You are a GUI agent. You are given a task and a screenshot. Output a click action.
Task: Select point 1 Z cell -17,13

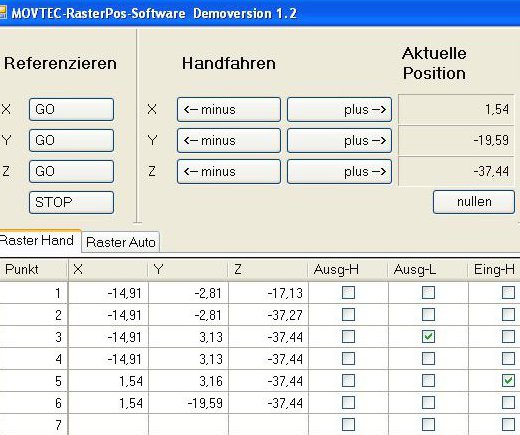[x=268, y=293]
